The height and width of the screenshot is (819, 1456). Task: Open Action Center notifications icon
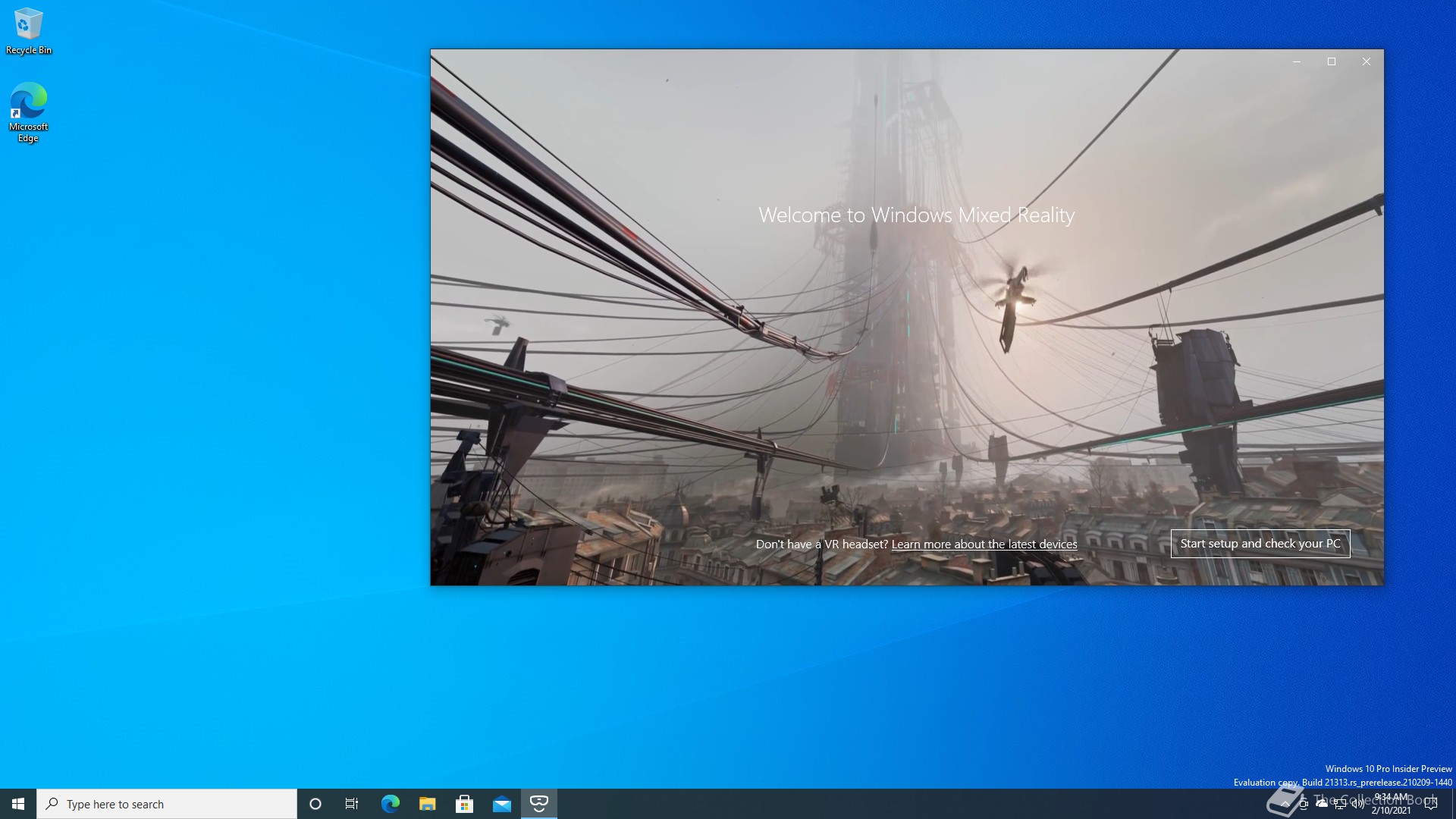1431,804
